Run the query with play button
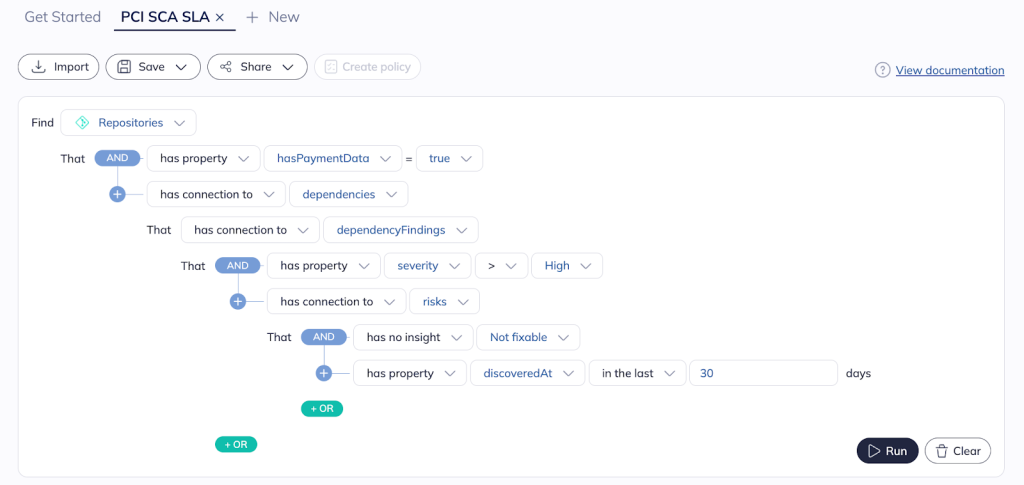The height and width of the screenshot is (485, 1024). click(x=887, y=451)
